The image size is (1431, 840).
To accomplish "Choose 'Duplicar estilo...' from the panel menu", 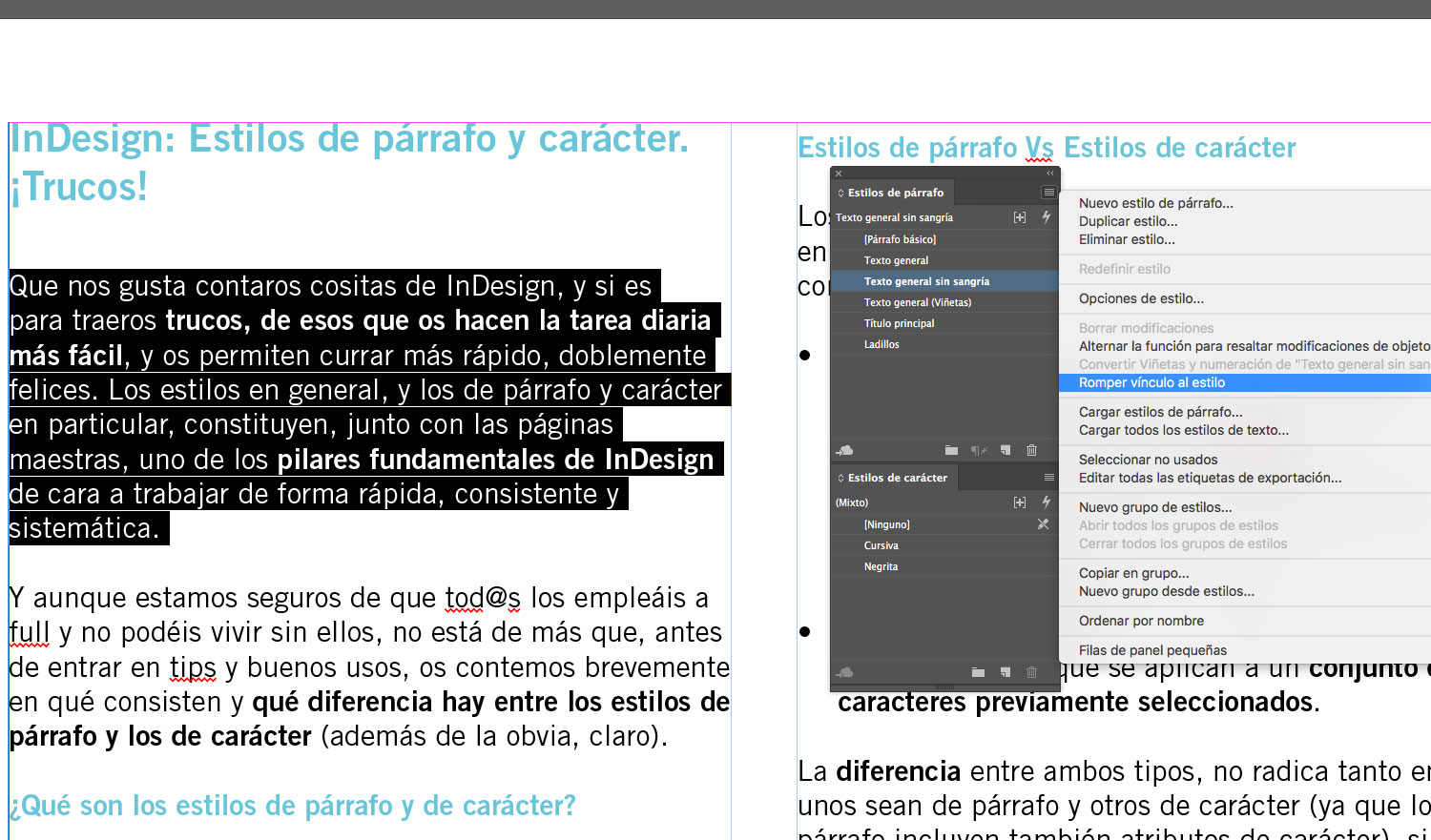I will pos(1128,221).
